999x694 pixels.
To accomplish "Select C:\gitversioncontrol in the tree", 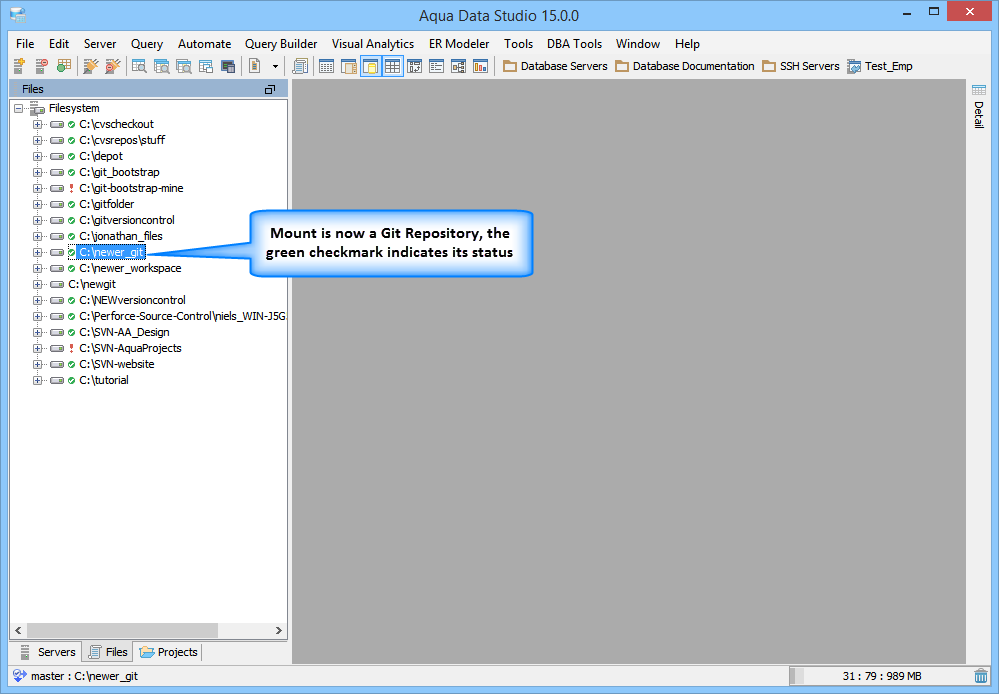I will pyautogui.click(x=127, y=220).
